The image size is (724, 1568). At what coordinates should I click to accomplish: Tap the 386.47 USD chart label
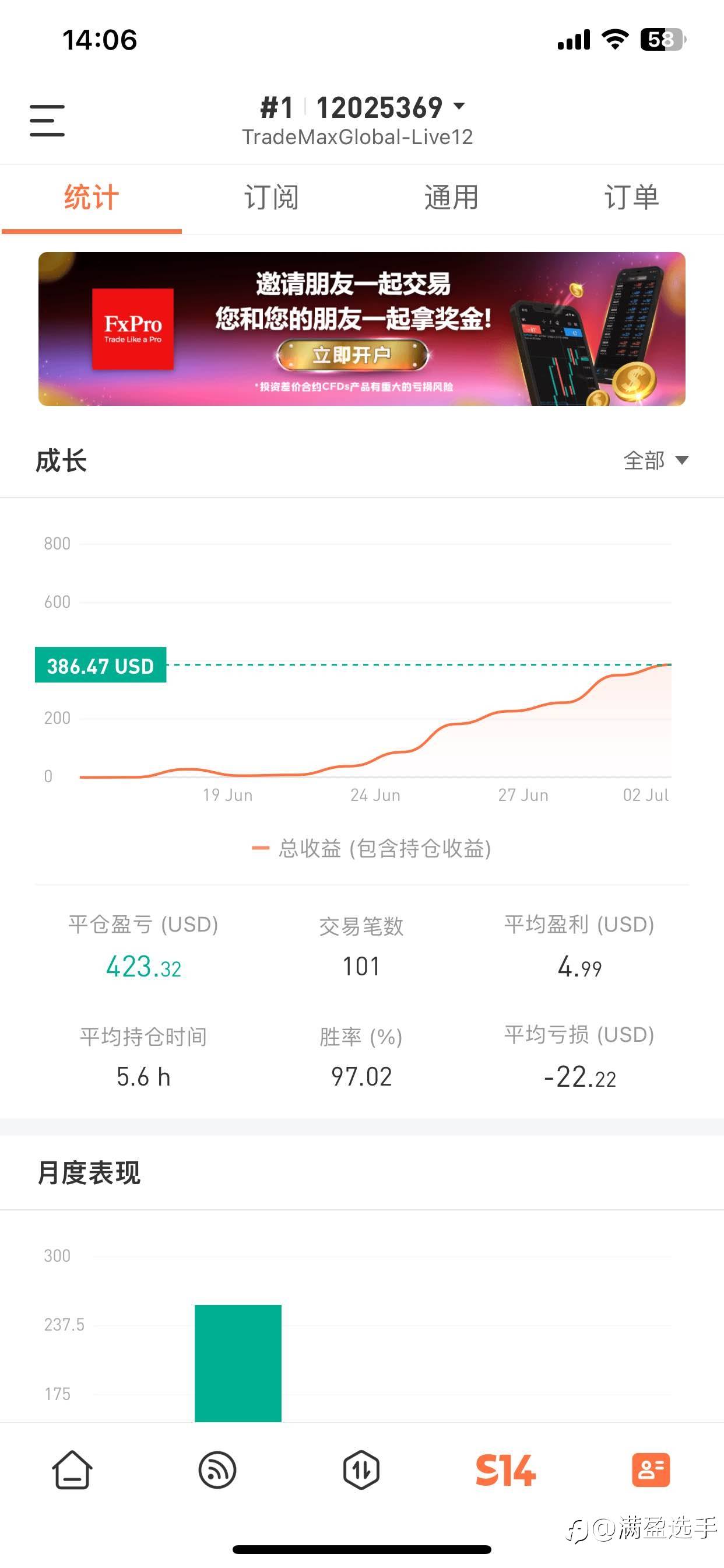point(100,666)
